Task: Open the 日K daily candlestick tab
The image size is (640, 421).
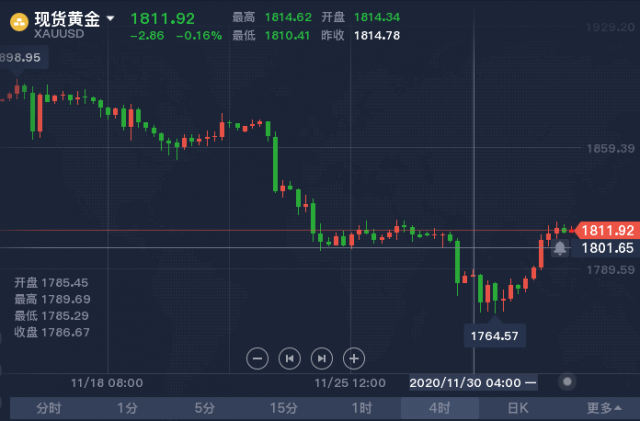Action: 518,408
